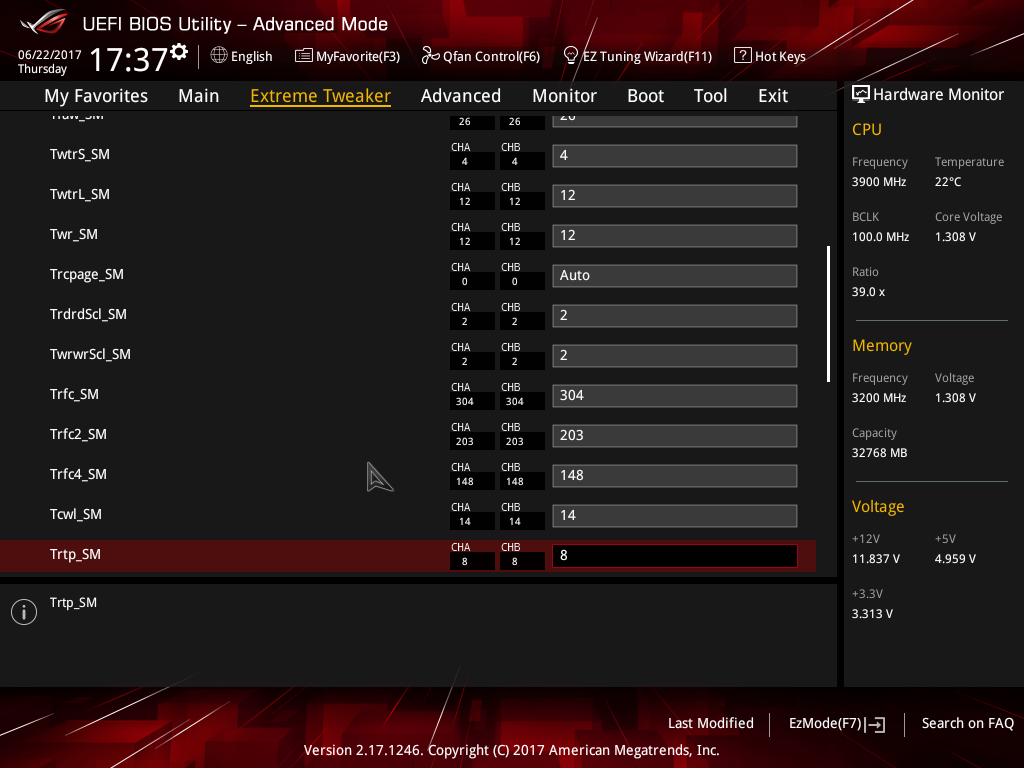Click the EzMode exit arrow icon
The width and height of the screenshot is (1024, 768).
[x=876, y=724]
